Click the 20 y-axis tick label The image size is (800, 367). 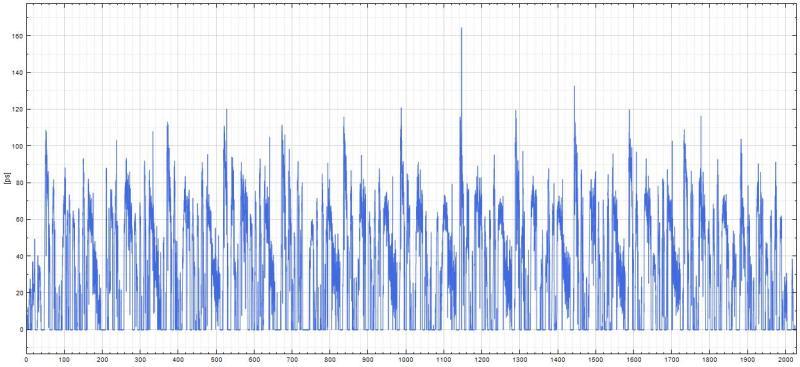(x=19, y=293)
